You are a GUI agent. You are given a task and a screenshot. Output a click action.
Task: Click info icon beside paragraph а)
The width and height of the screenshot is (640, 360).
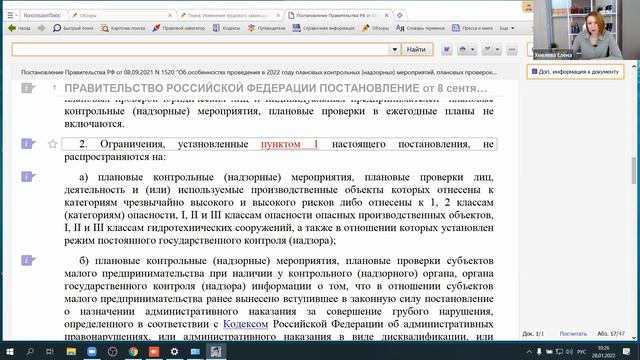coord(28,176)
